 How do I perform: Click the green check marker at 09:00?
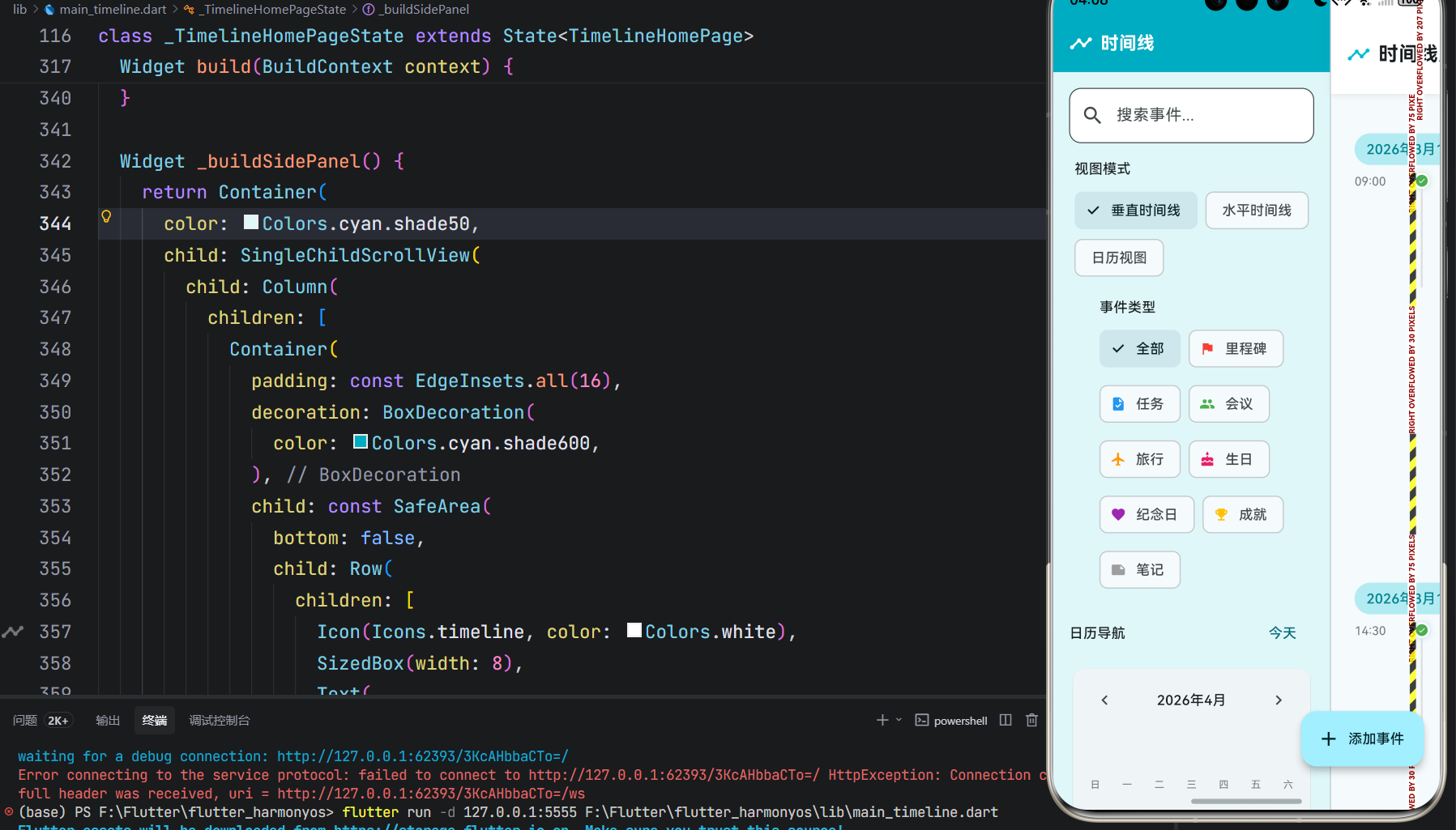click(1422, 181)
